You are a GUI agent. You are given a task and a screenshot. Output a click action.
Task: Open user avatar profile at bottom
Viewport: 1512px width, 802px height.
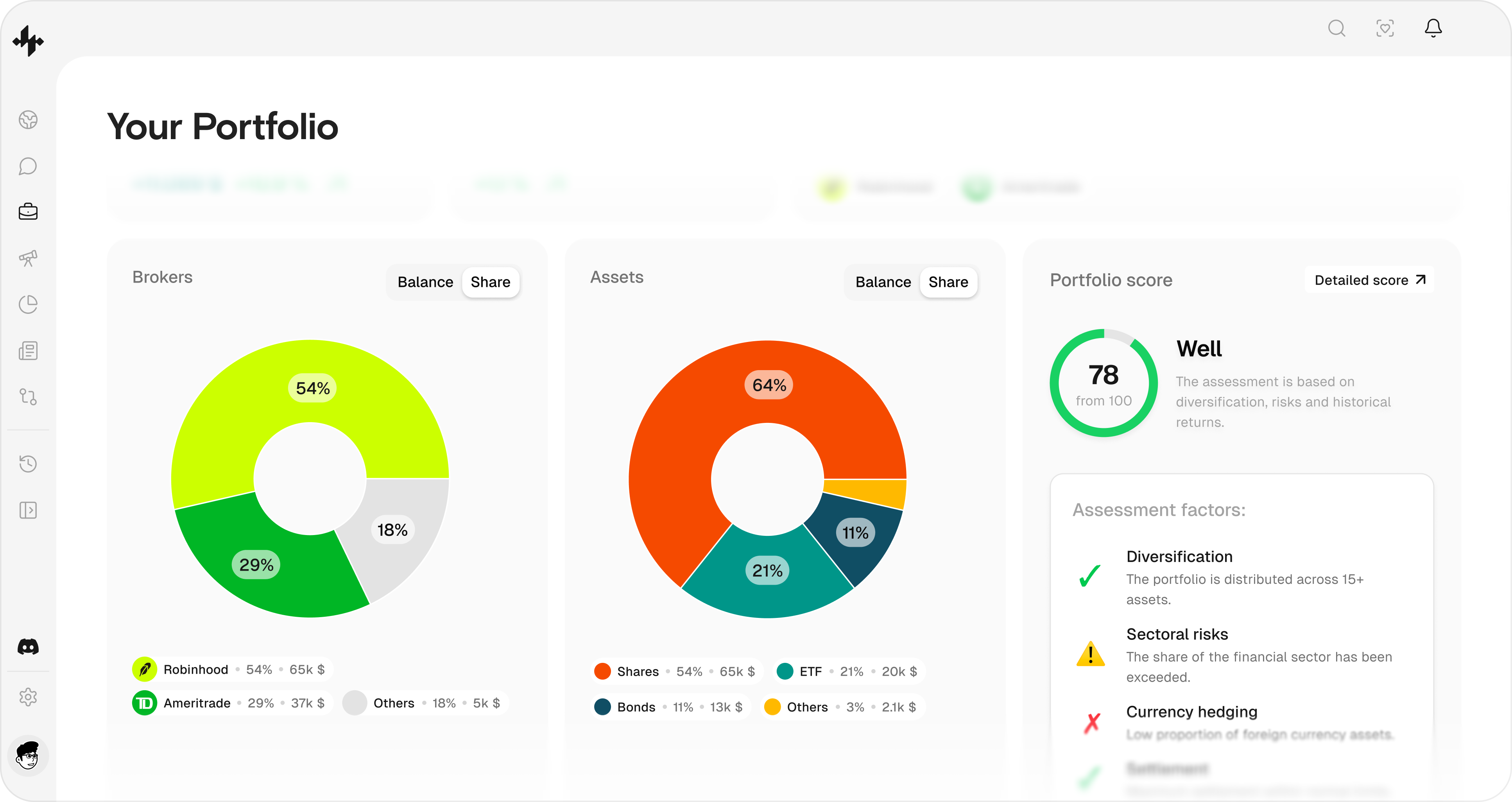point(28,755)
